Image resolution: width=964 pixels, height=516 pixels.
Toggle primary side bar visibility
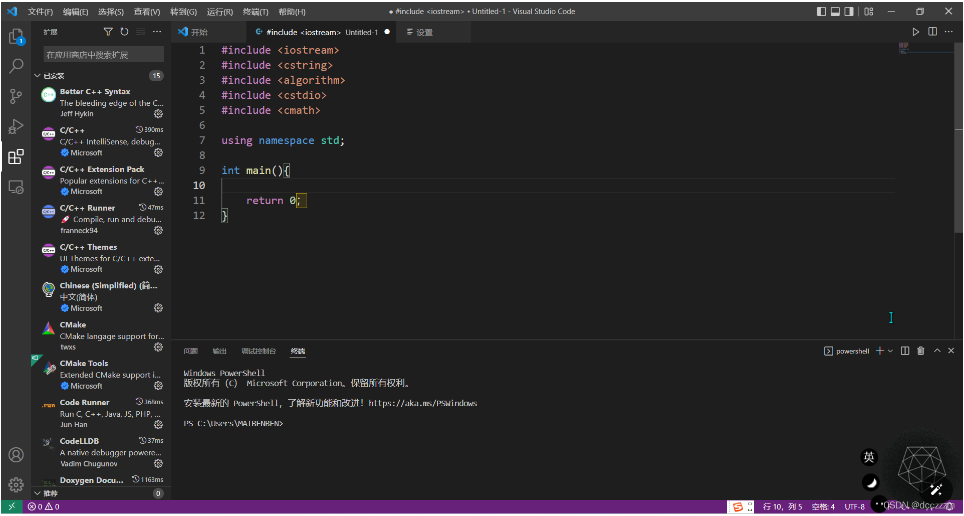pos(821,12)
